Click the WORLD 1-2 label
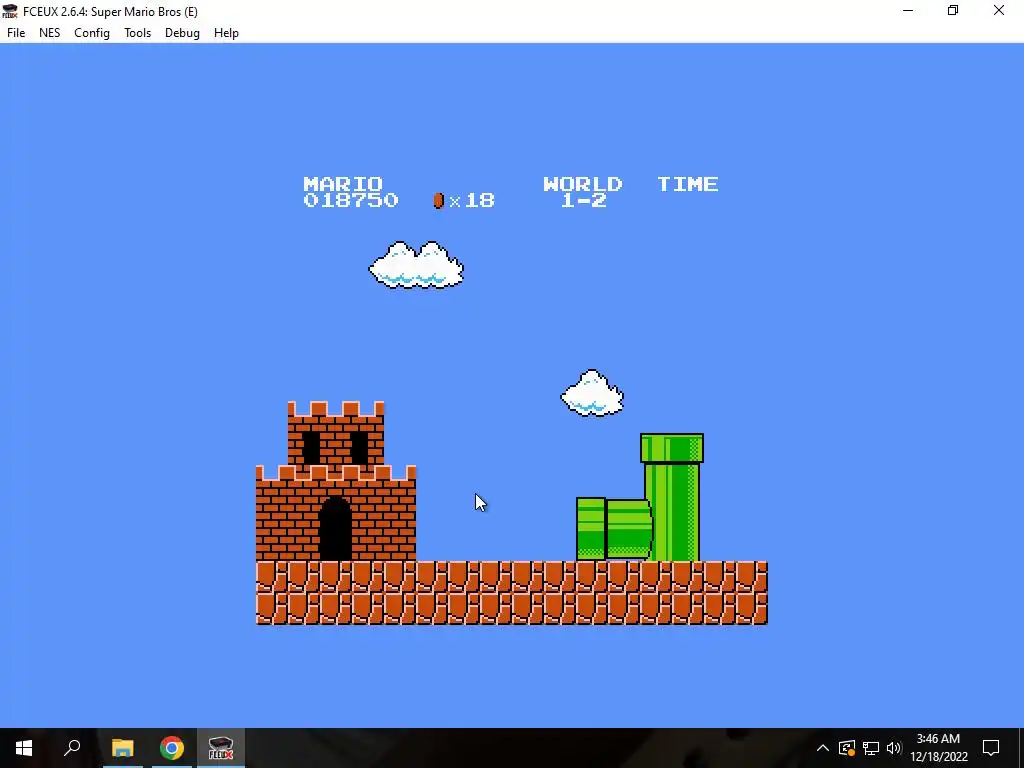Image resolution: width=1024 pixels, height=768 pixels. click(x=583, y=192)
